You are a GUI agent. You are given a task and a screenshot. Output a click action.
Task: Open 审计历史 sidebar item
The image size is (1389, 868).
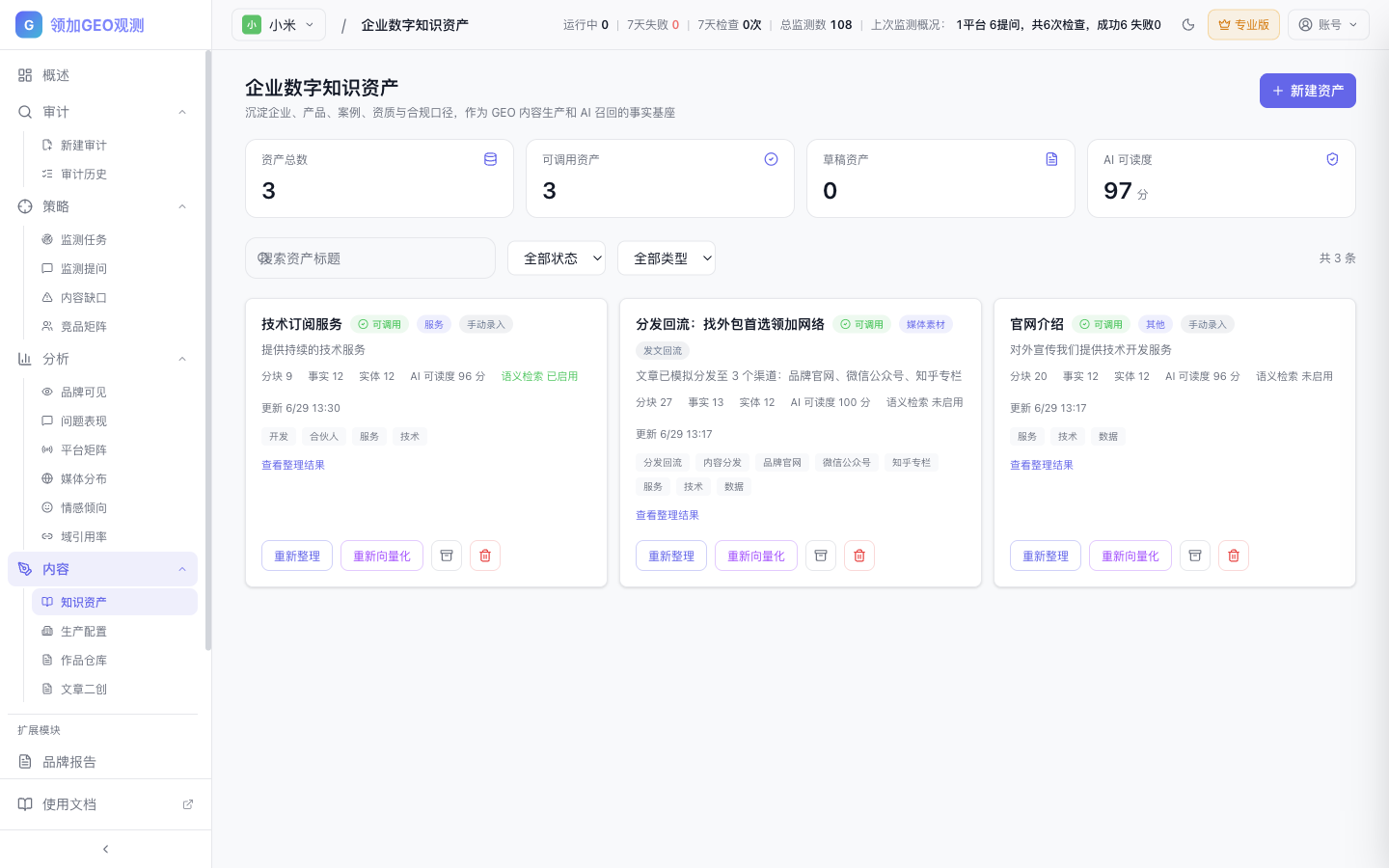(115, 174)
